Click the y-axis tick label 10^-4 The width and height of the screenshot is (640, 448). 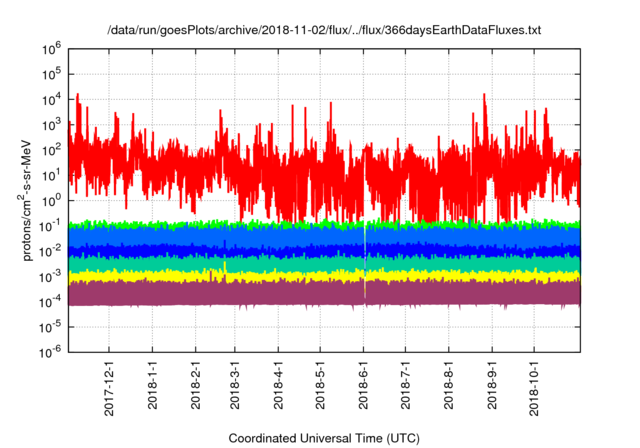click(50, 302)
